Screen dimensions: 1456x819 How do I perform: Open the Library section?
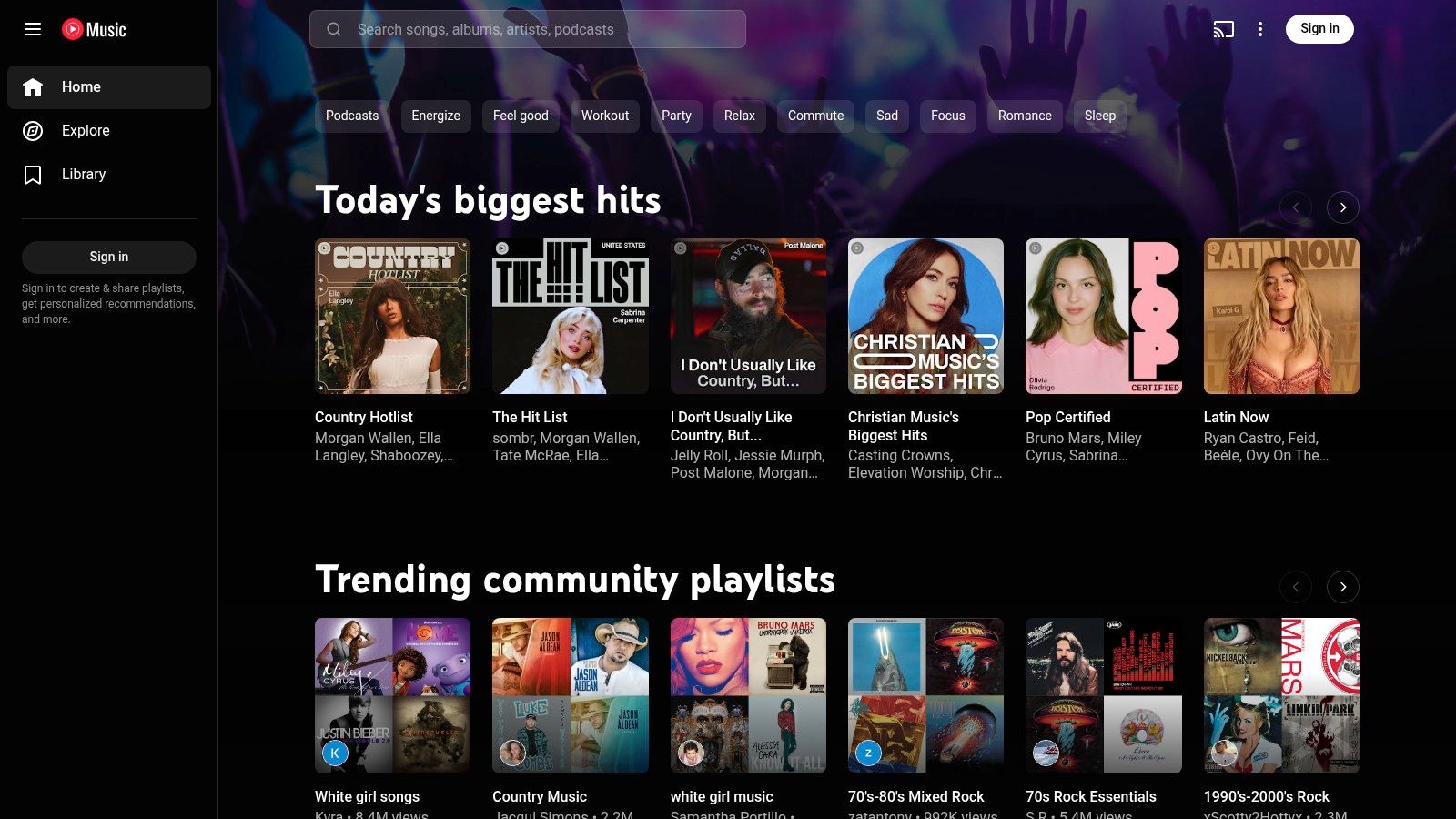pos(83,174)
